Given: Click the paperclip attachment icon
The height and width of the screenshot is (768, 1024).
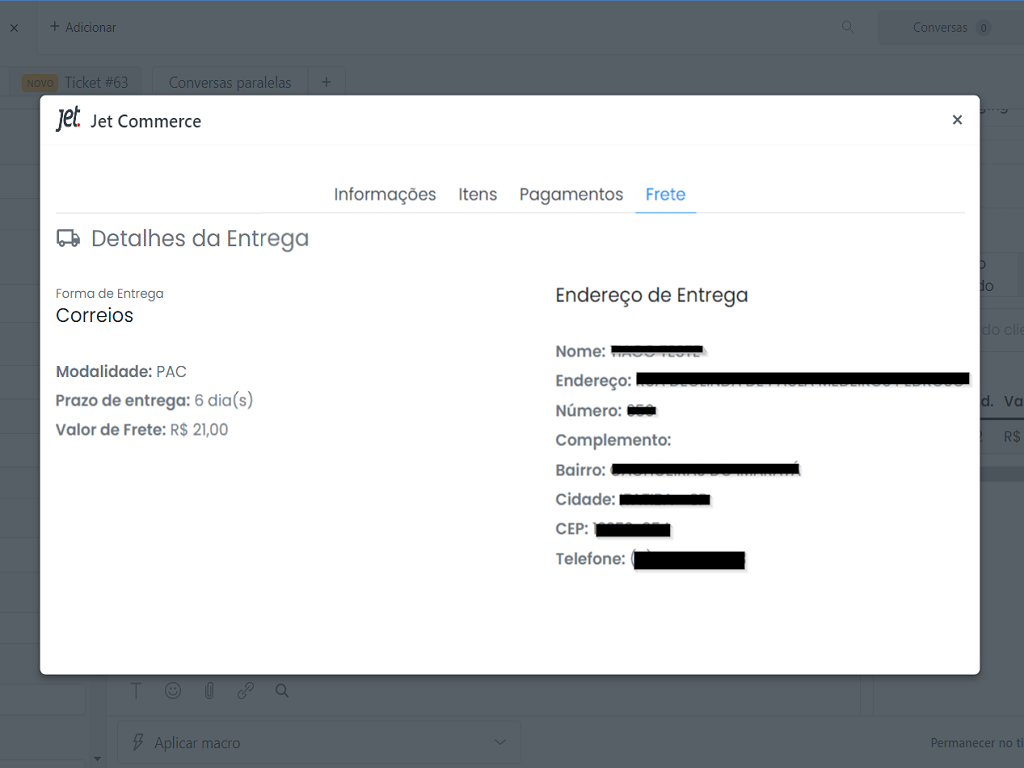Looking at the screenshot, I should click(209, 690).
